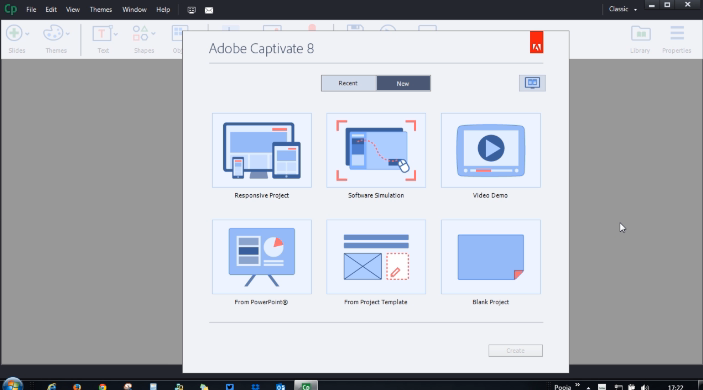Expand the Shapes dropdown arrow

(x=153, y=34)
